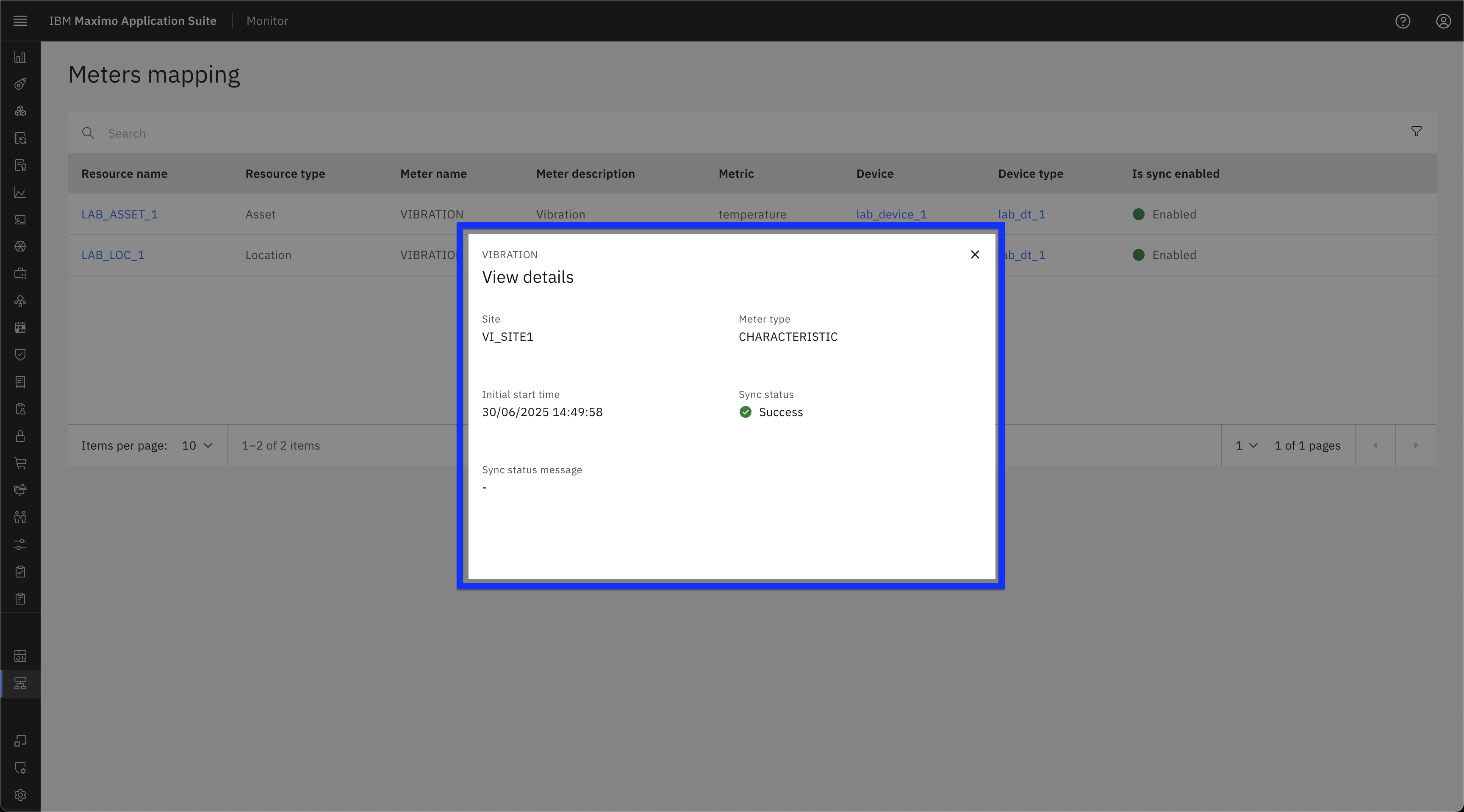Click the padlock sidebar icon
Screen dimensions: 1464x812
[20, 436]
